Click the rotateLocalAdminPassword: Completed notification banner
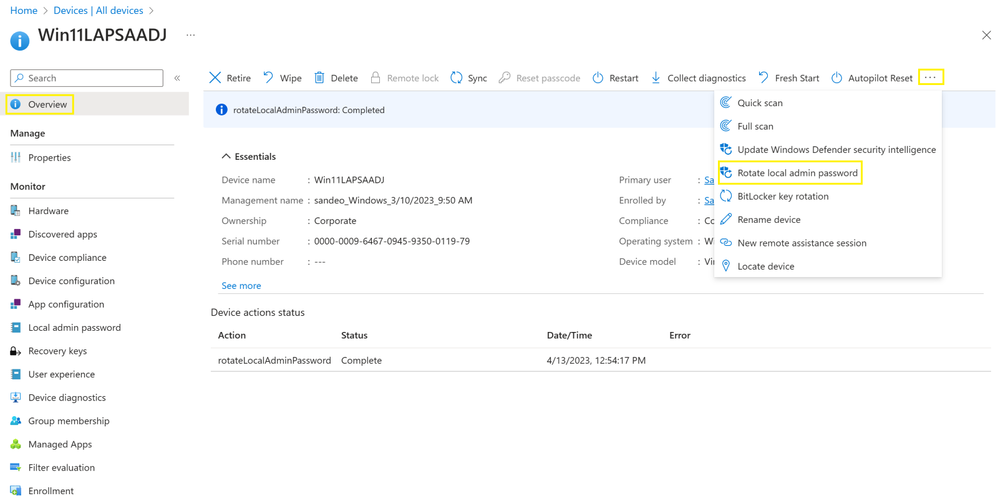The image size is (998, 498). point(458,110)
